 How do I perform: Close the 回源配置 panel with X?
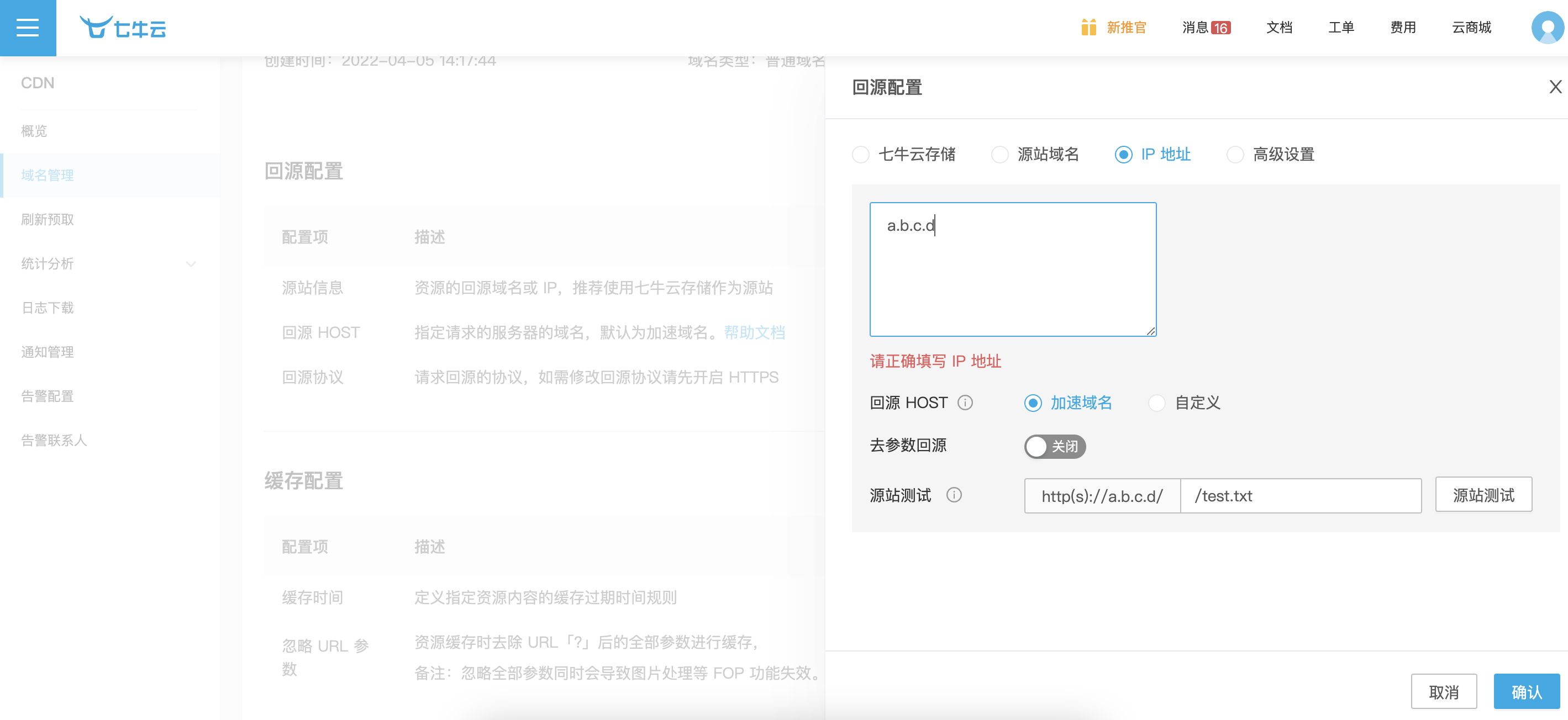tap(1555, 87)
